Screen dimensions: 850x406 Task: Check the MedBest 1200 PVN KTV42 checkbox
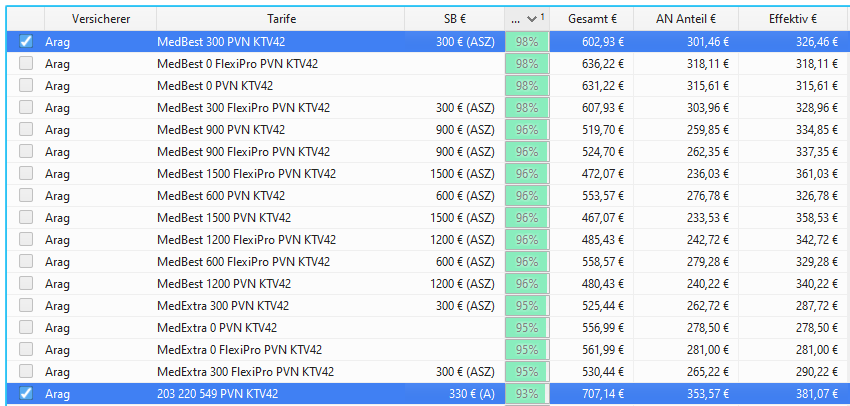[x=25, y=283]
